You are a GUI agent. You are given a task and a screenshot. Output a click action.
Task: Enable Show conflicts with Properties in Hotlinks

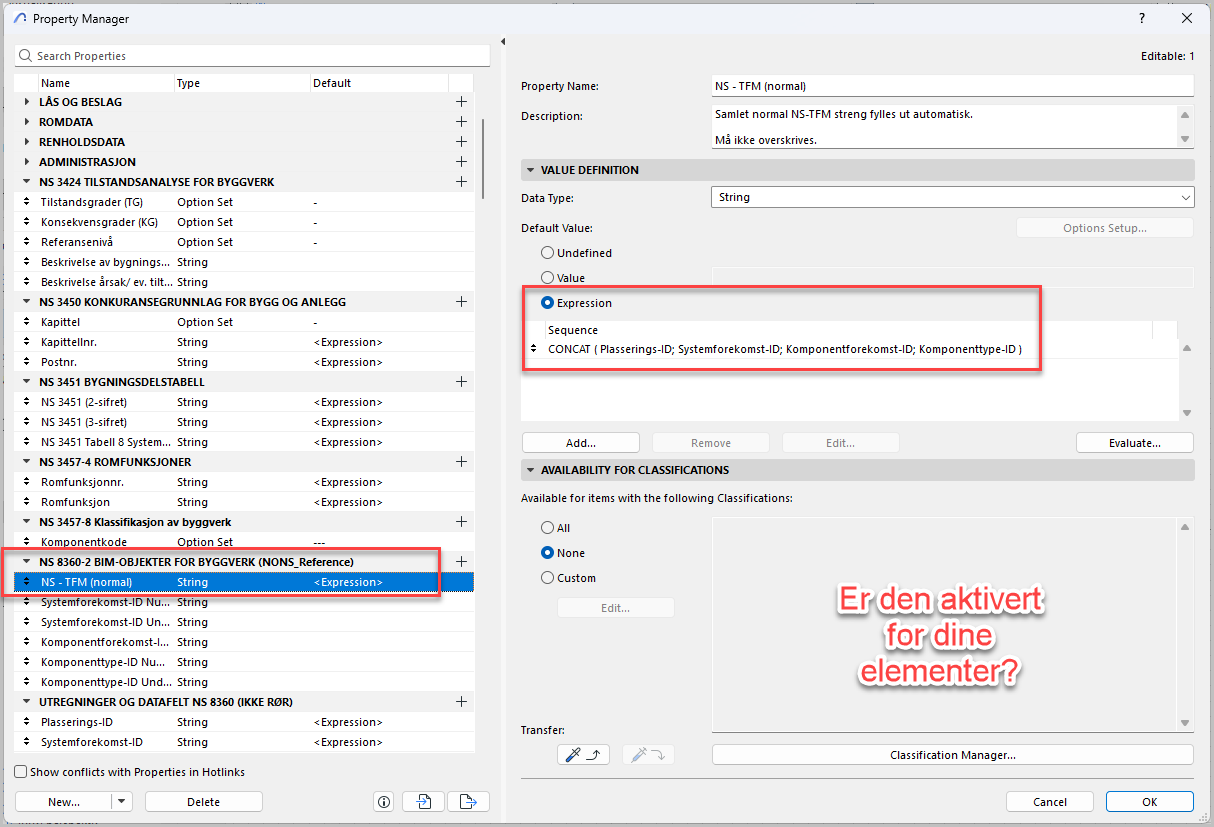tap(21, 772)
